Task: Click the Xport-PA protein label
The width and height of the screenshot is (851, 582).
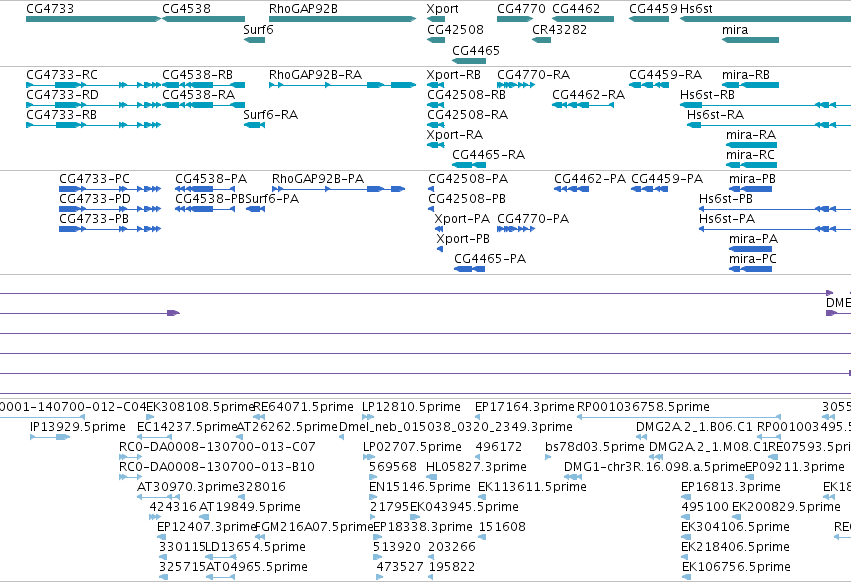Action: click(x=462, y=219)
